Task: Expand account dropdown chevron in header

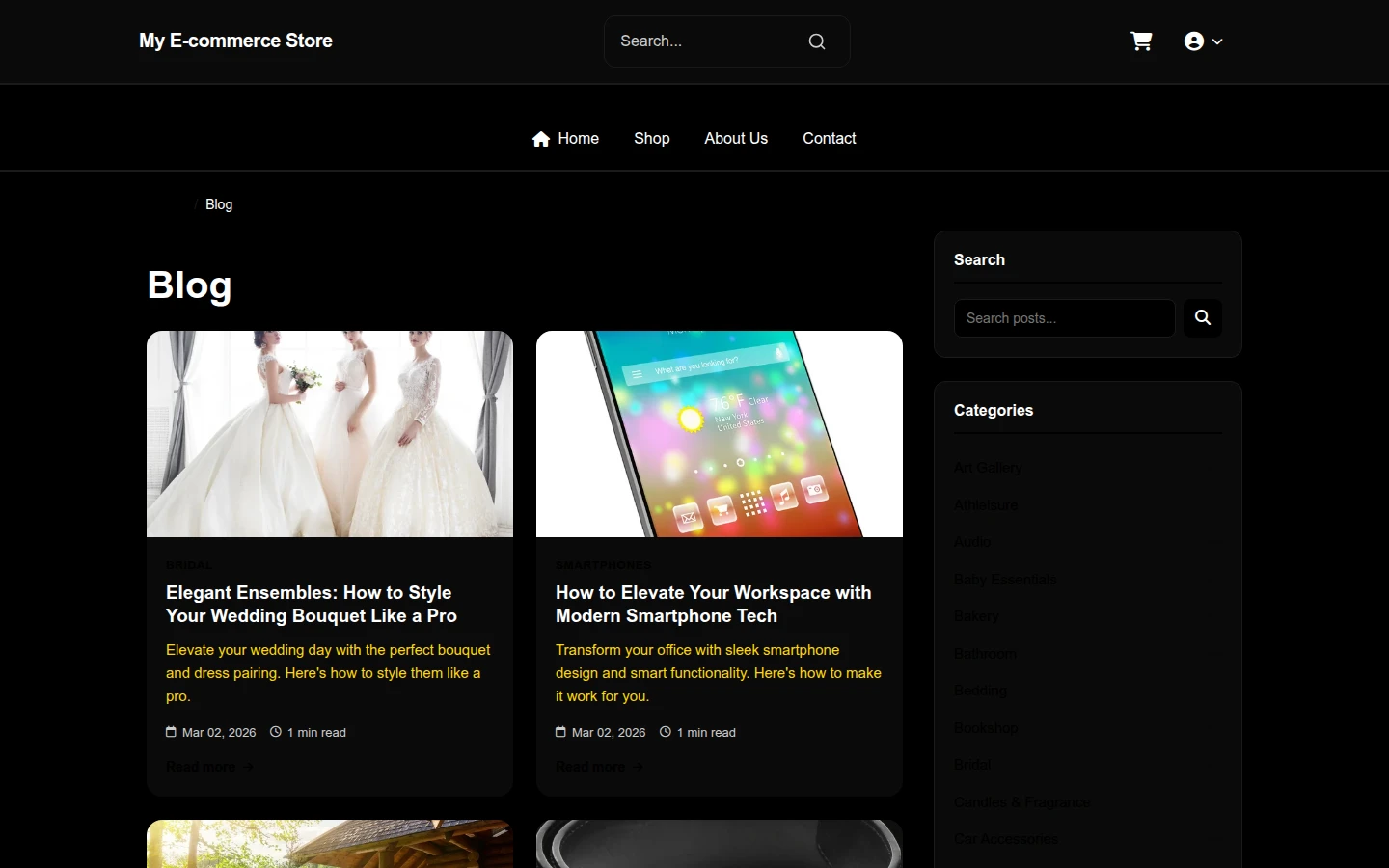Action: click(x=1217, y=41)
